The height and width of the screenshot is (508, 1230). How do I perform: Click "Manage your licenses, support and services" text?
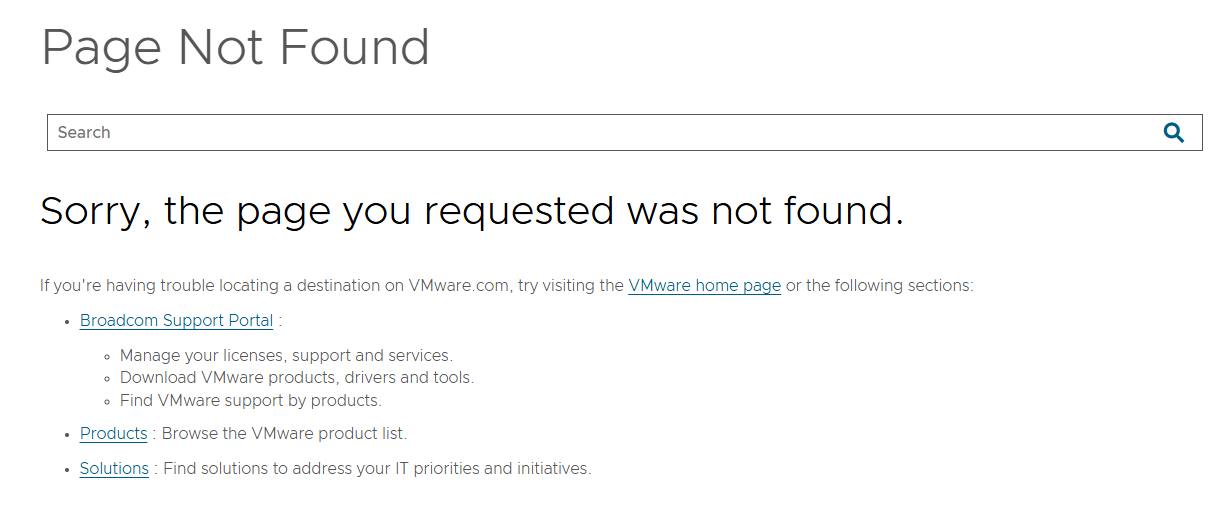pos(286,355)
